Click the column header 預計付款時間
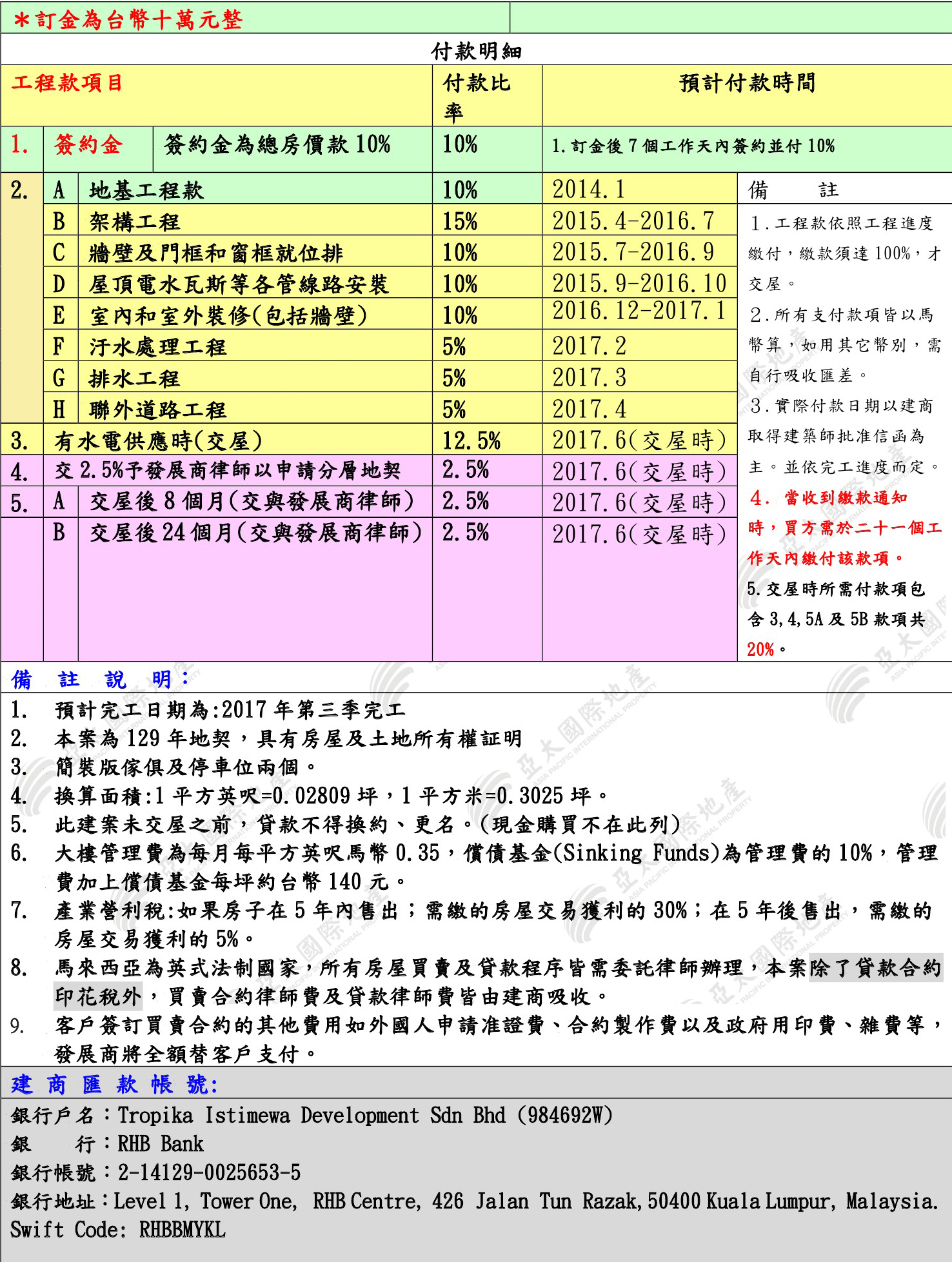 (747, 83)
